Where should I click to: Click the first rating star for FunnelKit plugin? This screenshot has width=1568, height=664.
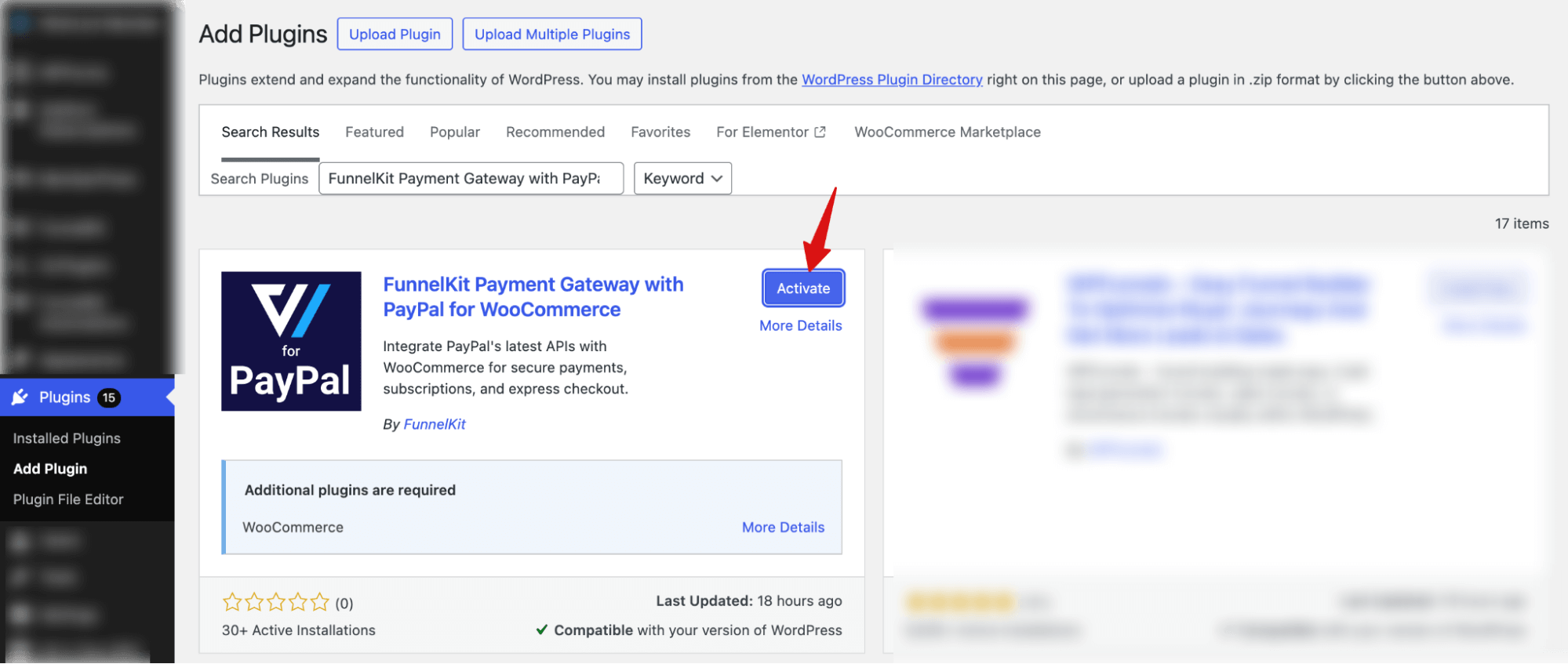231,602
